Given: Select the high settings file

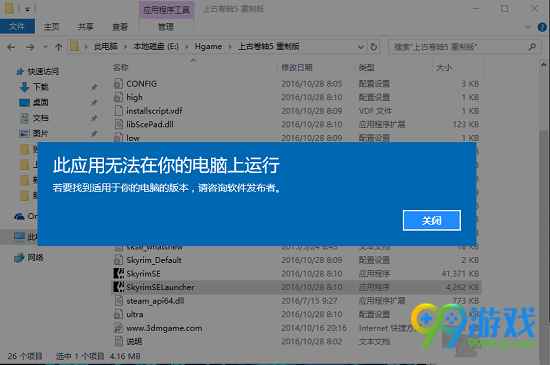Looking at the screenshot, I should tap(134, 97).
